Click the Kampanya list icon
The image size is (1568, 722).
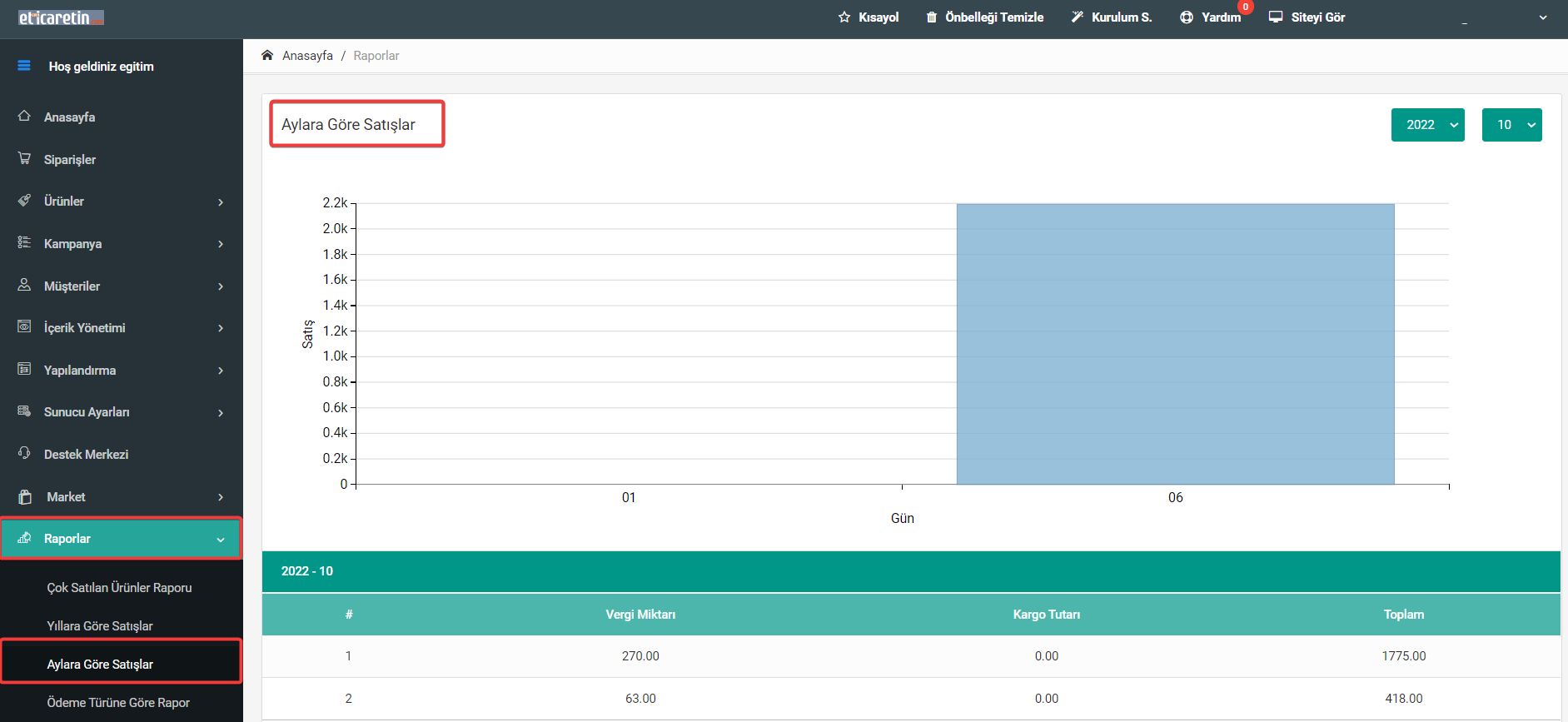point(24,242)
